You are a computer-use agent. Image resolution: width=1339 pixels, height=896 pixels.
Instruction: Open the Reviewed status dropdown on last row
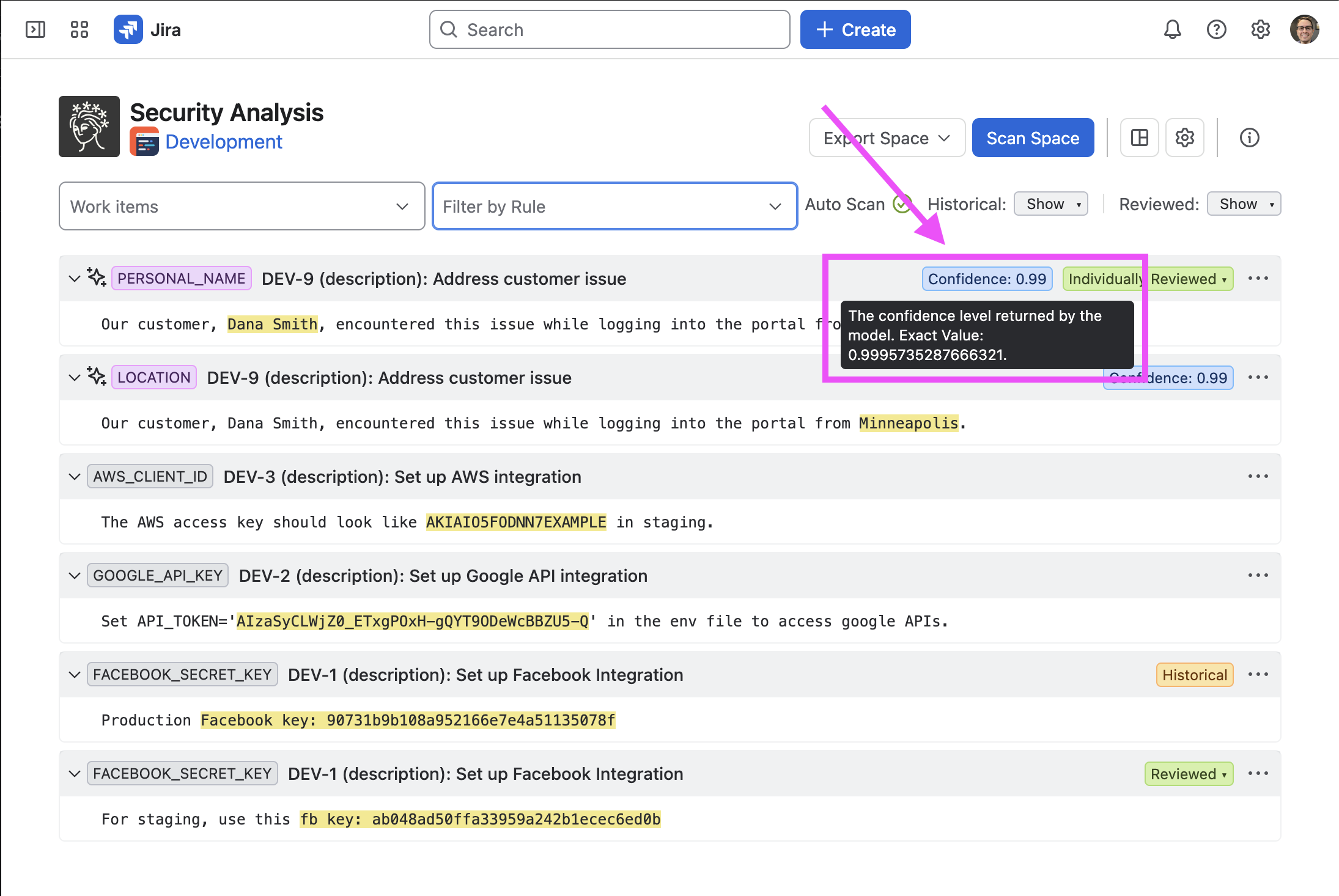click(1189, 774)
